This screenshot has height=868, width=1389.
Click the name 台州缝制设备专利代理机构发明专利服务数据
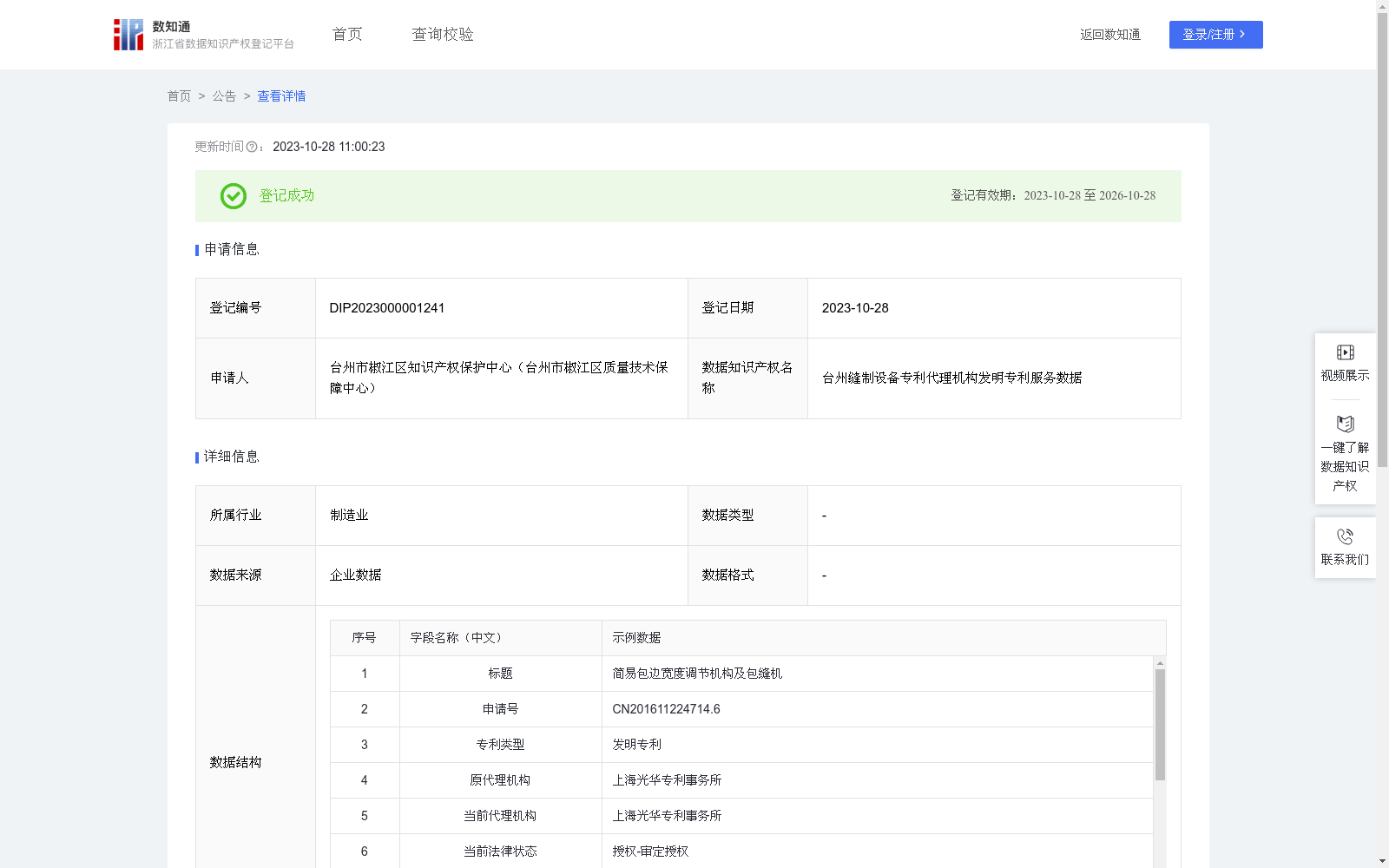click(x=951, y=378)
